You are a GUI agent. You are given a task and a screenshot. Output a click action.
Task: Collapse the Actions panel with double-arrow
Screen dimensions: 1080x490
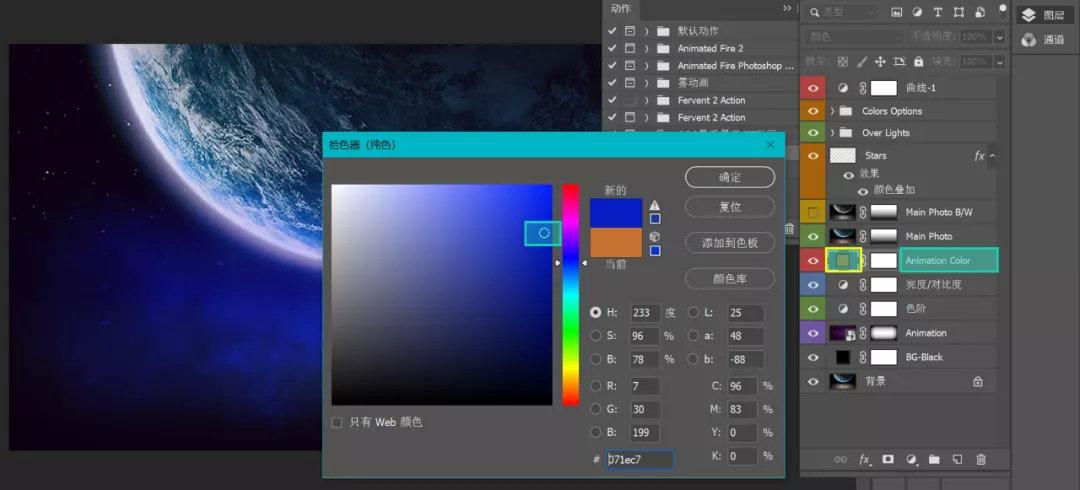point(787,8)
